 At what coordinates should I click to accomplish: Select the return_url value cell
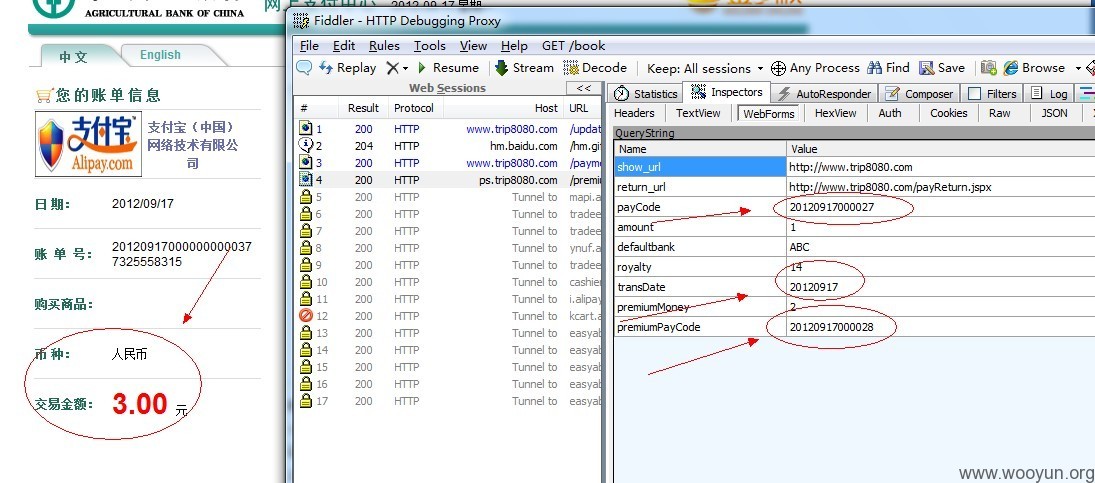[941, 187]
